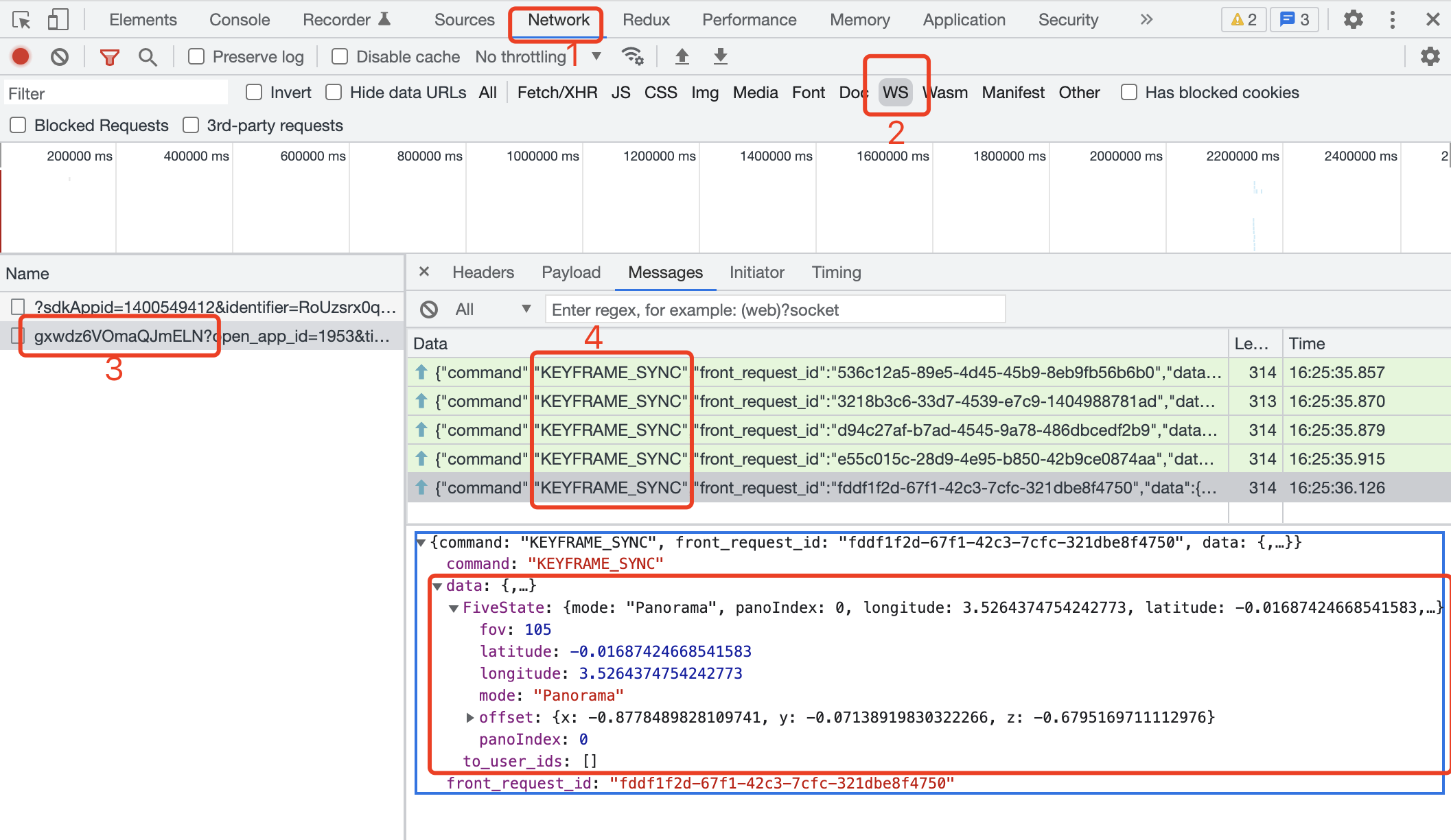1451x840 pixels.
Task: Select the message sent at 16:25:35.857
Action: pos(929,373)
